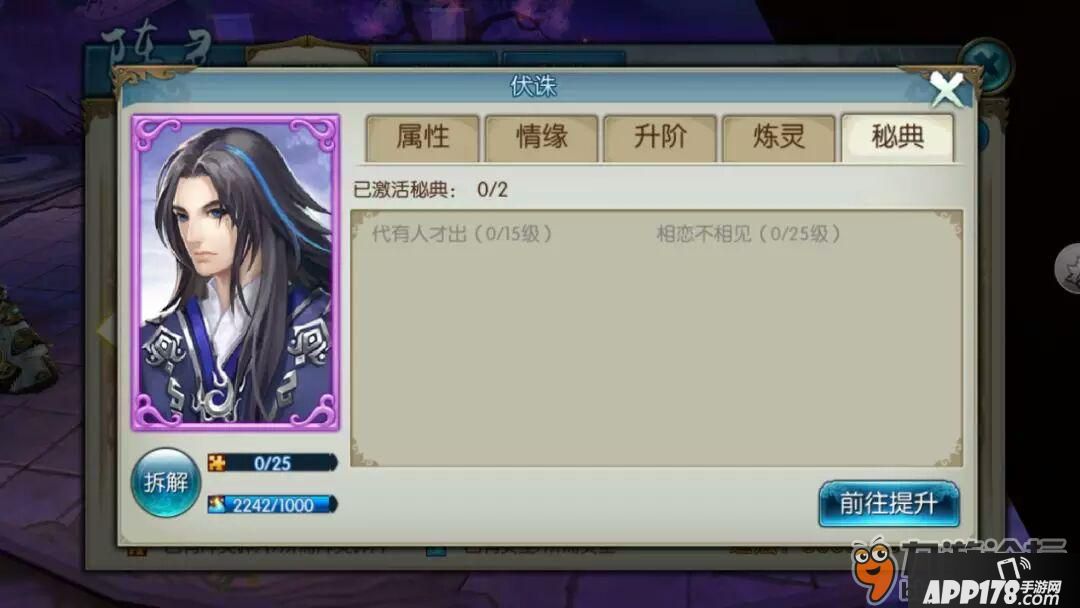This screenshot has width=1080, height=608.
Task: Click the orange mascot logo icon
Action: click(873, 569)
